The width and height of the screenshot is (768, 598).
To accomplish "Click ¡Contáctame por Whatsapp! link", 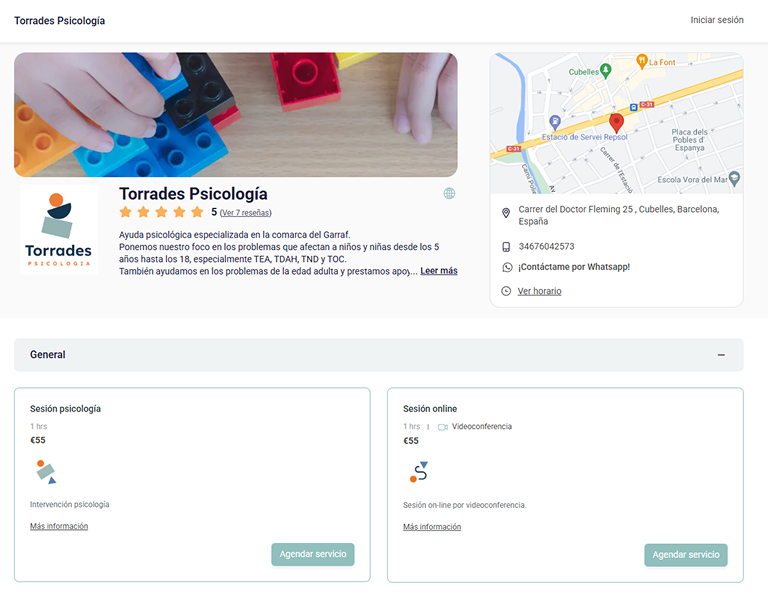I will coord(574,267).
